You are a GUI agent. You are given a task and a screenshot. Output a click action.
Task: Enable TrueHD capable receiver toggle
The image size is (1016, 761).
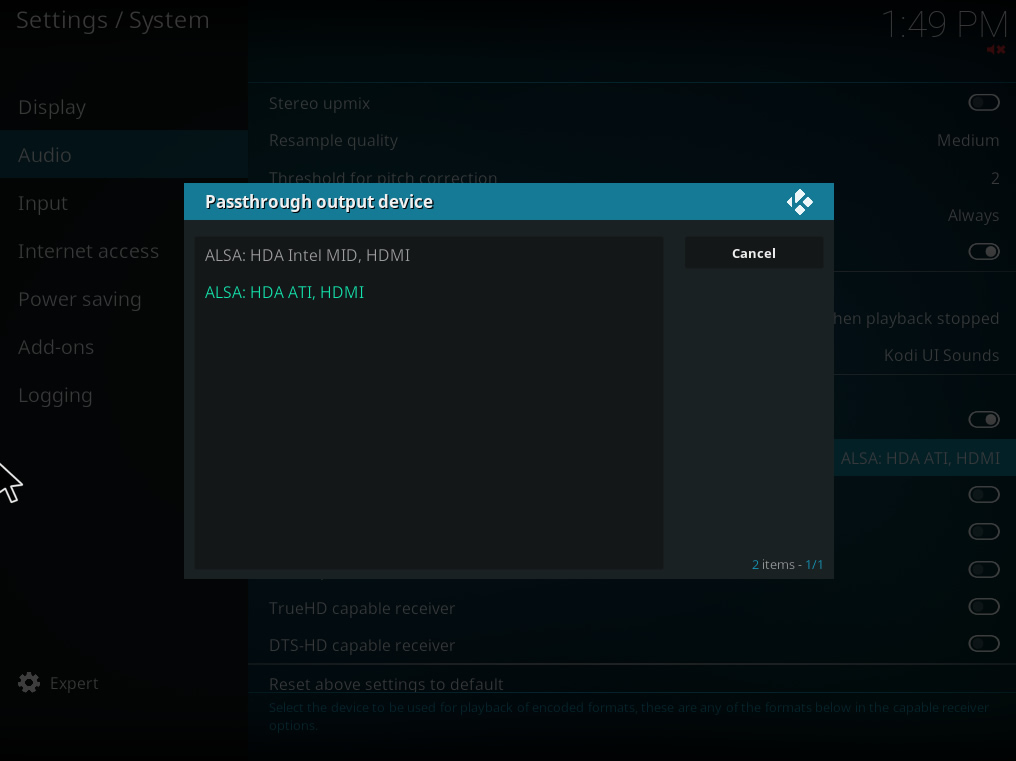pyautogui.click(x=983, y=607)
